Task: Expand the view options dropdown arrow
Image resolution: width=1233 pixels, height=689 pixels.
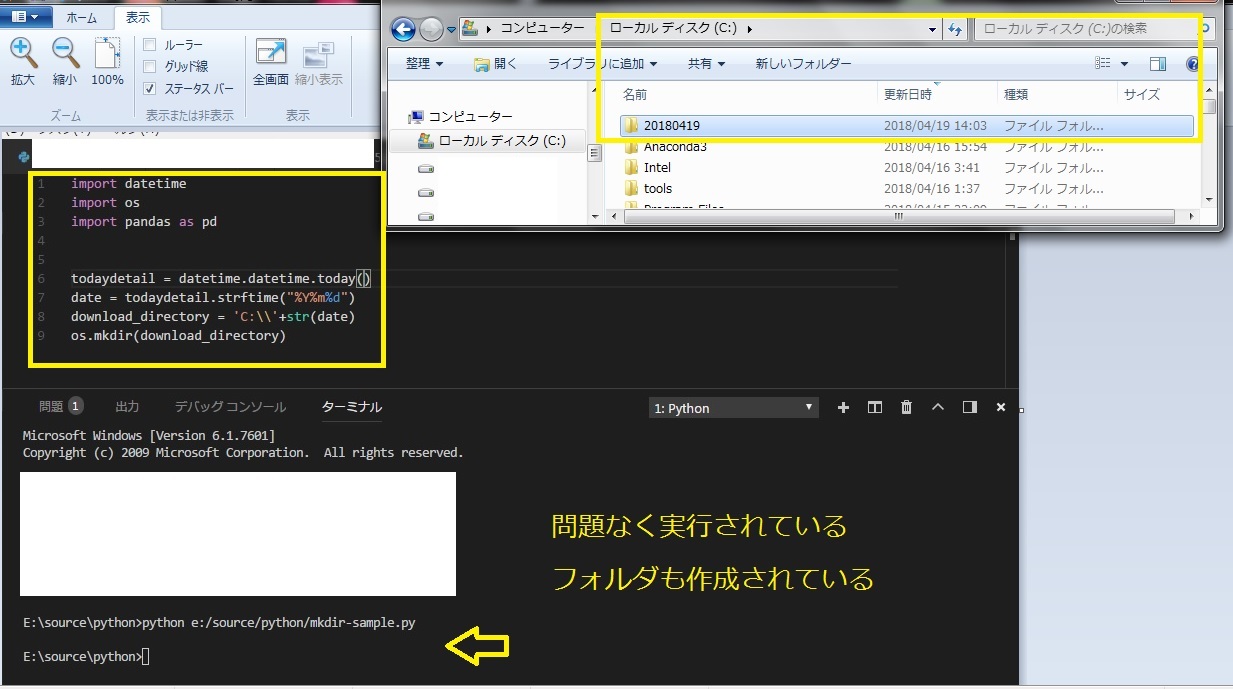Action: pyautogui.click(x=1124, y=64)
